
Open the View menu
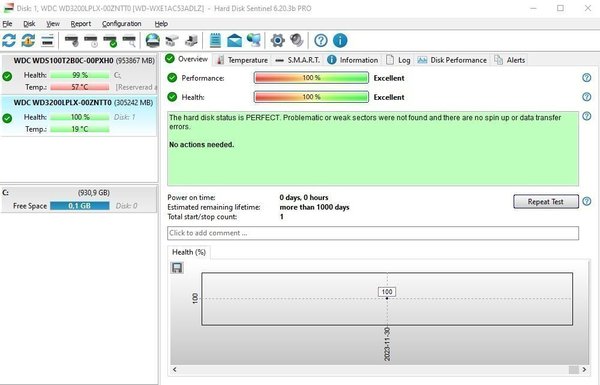tap(53, 24)
